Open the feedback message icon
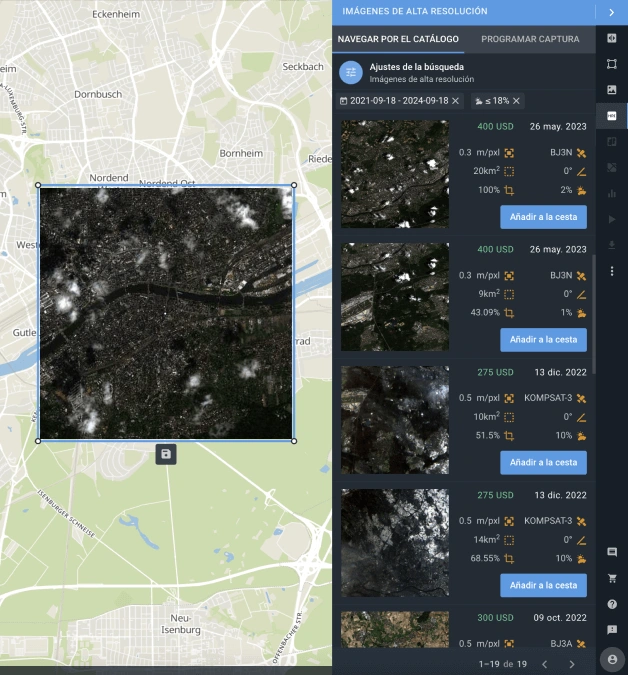The height and width of the screenshot is (675, 628). (x=612, y=630)
